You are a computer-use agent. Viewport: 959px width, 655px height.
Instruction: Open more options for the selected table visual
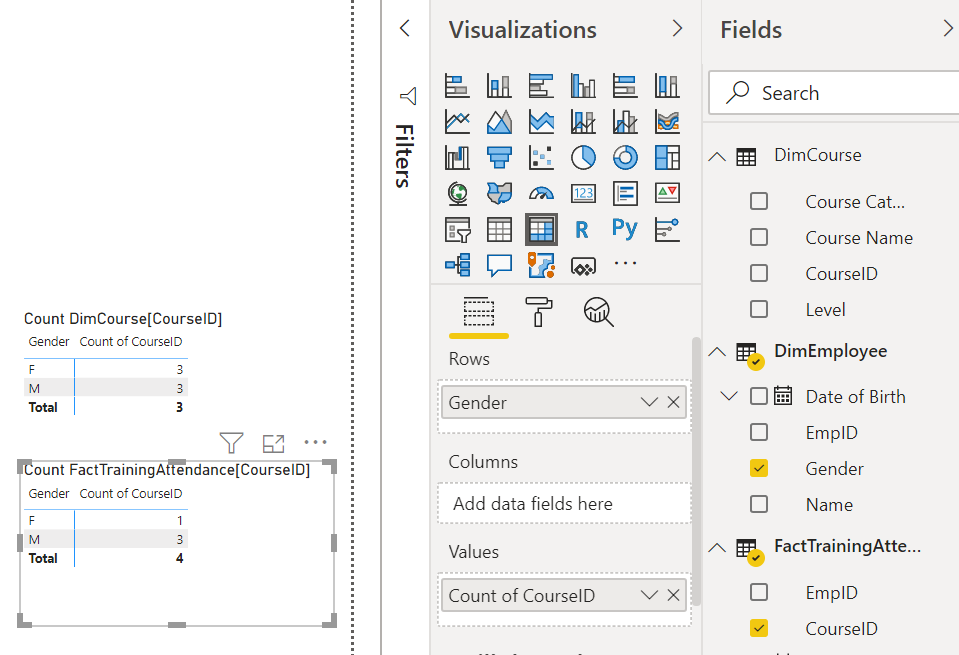click(316, 442)
